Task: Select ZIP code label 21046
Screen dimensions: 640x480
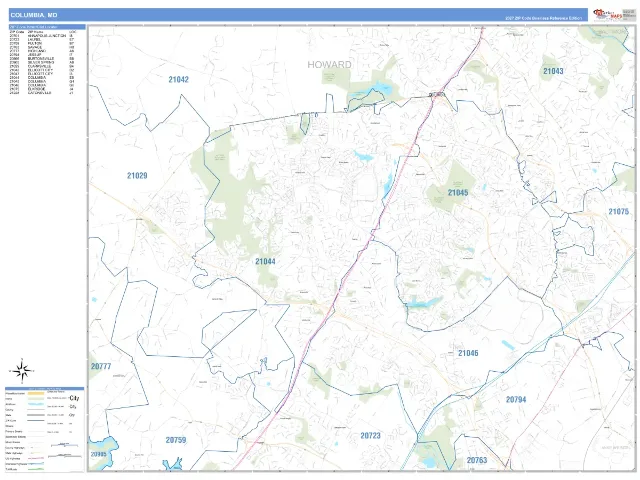Action: click(x=468, y=353)
